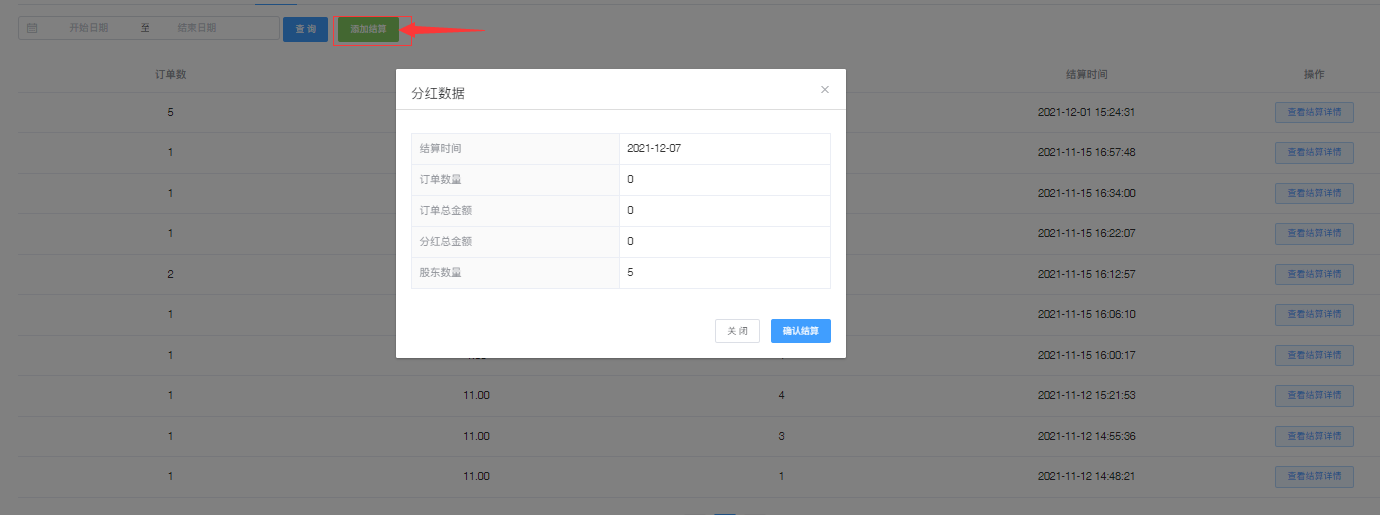Click timestamp 2021-11-15 16:22:07

(x=1086, y=233)
